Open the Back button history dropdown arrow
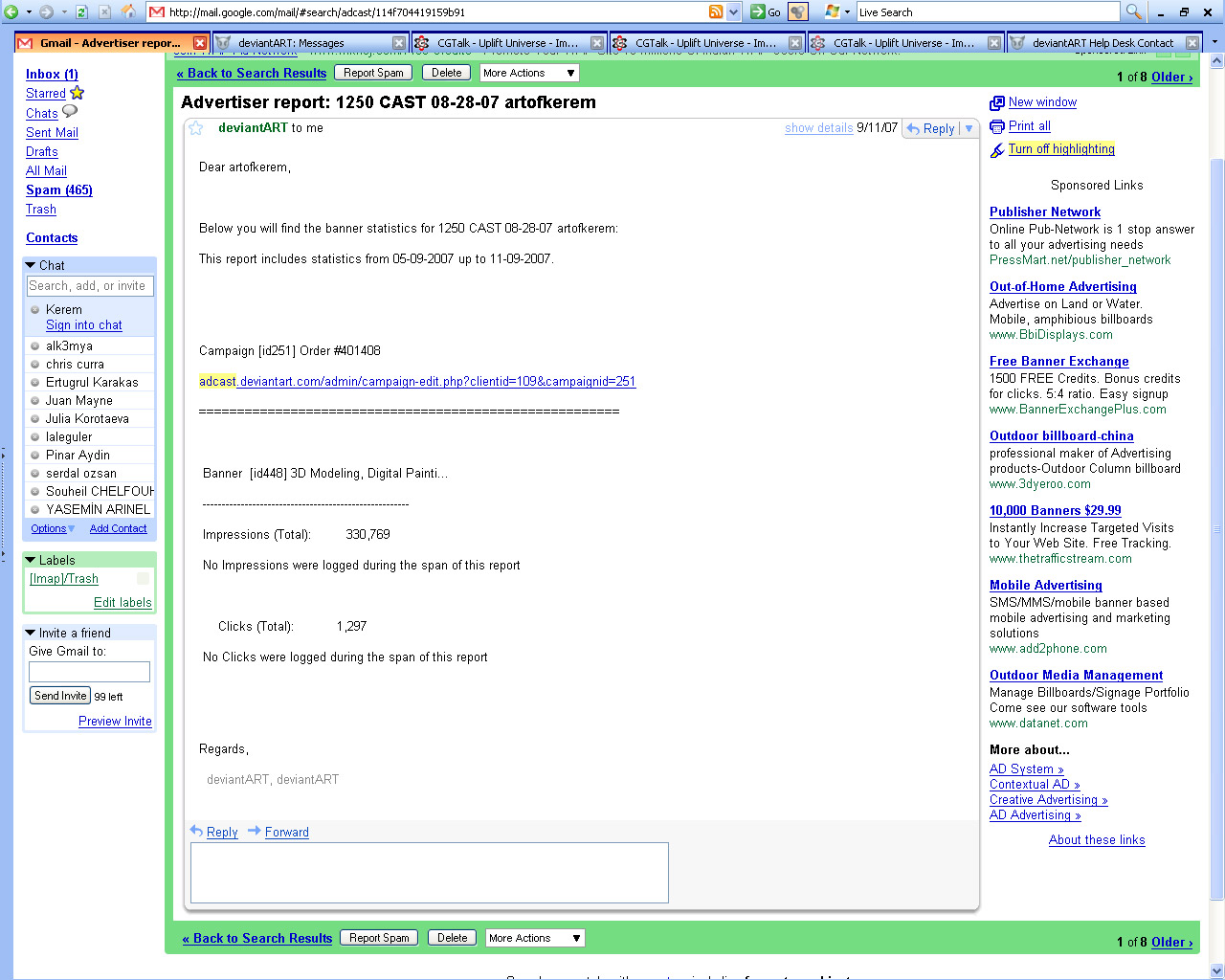Screen dimensions: 1225x980 pyautogui.click(x=29, y=11)
